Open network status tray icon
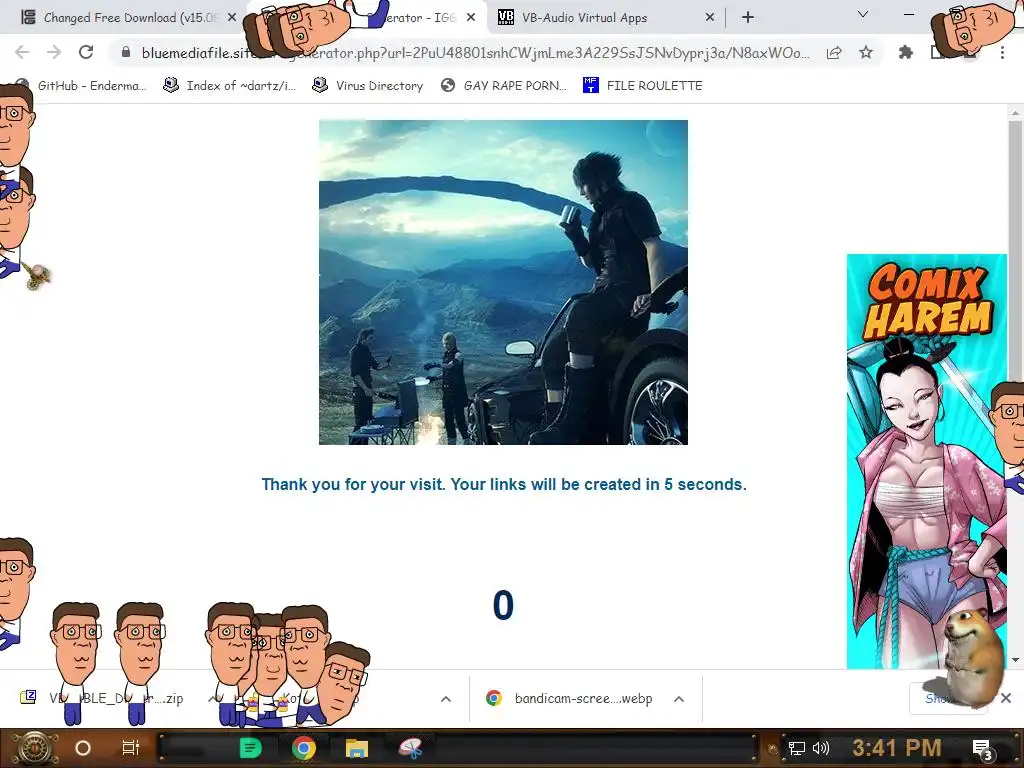Image resolution: width=1024 pixels, height=768 pixels. pyautogui.click(x=797, y=748)
